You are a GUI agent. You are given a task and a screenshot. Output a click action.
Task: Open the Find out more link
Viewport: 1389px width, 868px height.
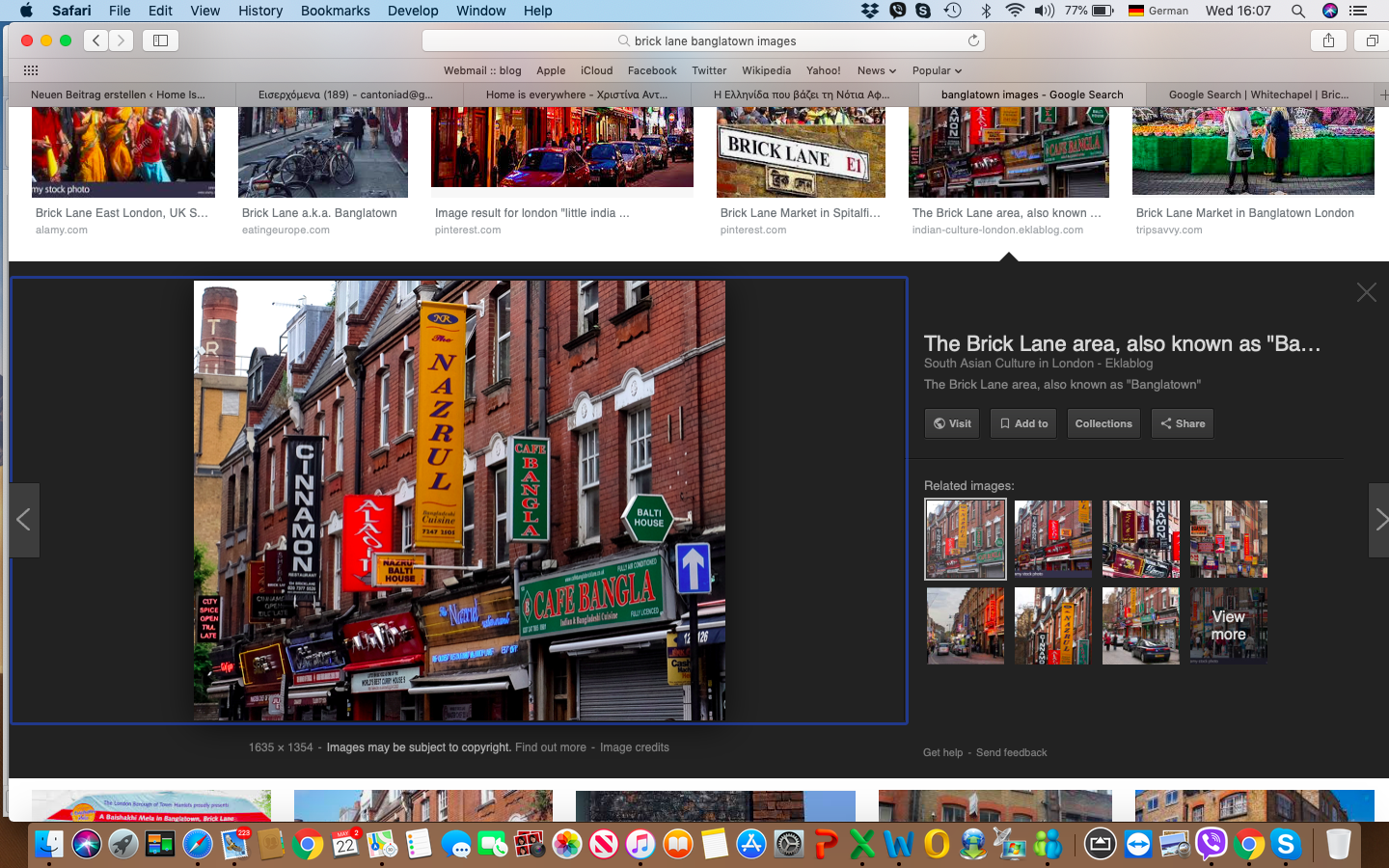tap(551, 747)
